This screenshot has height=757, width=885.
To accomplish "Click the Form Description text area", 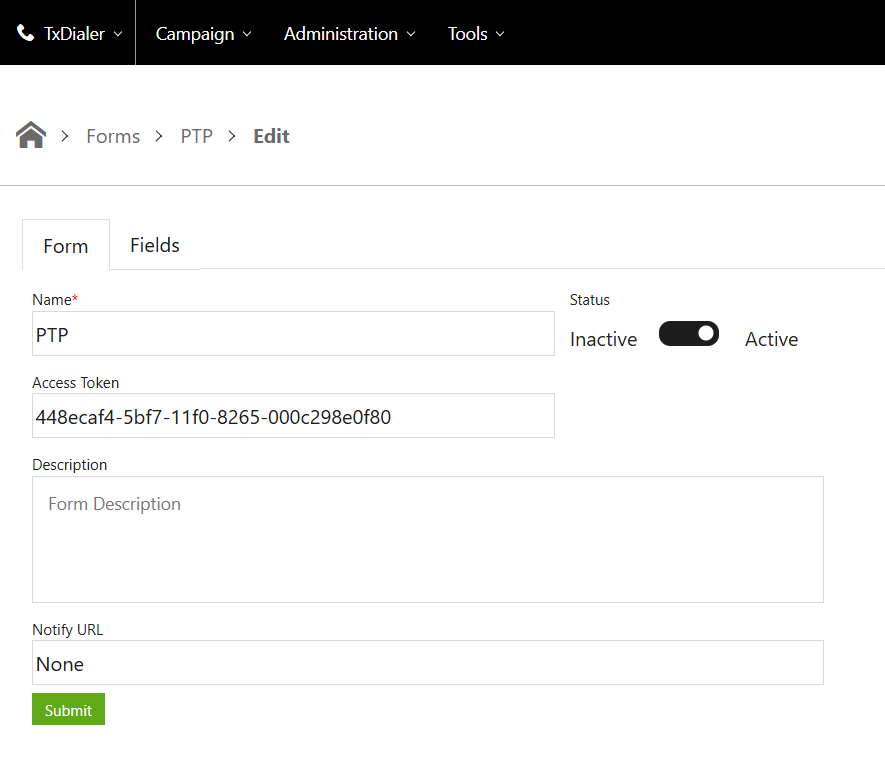I will 427,539.
